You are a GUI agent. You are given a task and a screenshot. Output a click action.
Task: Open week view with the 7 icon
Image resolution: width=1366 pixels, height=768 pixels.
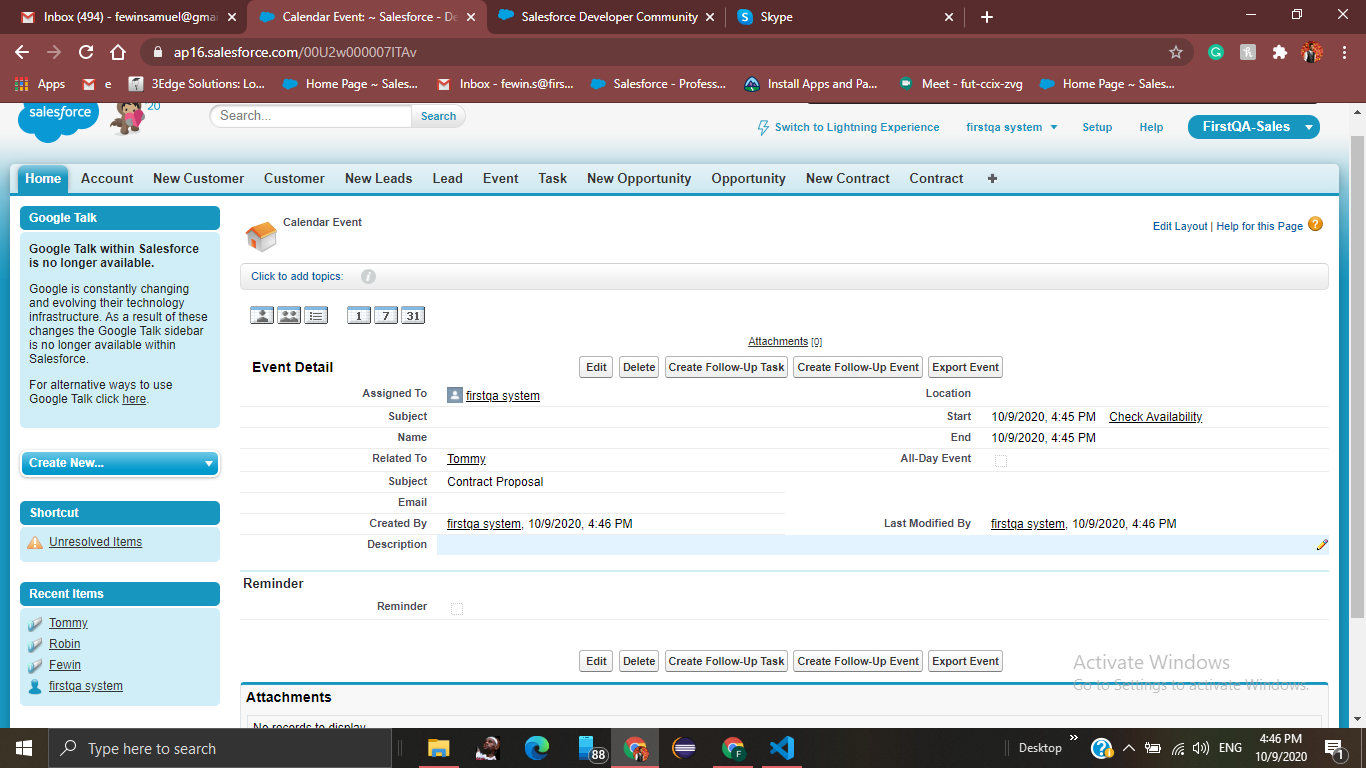pyautogui.click(x=384, y=314)
